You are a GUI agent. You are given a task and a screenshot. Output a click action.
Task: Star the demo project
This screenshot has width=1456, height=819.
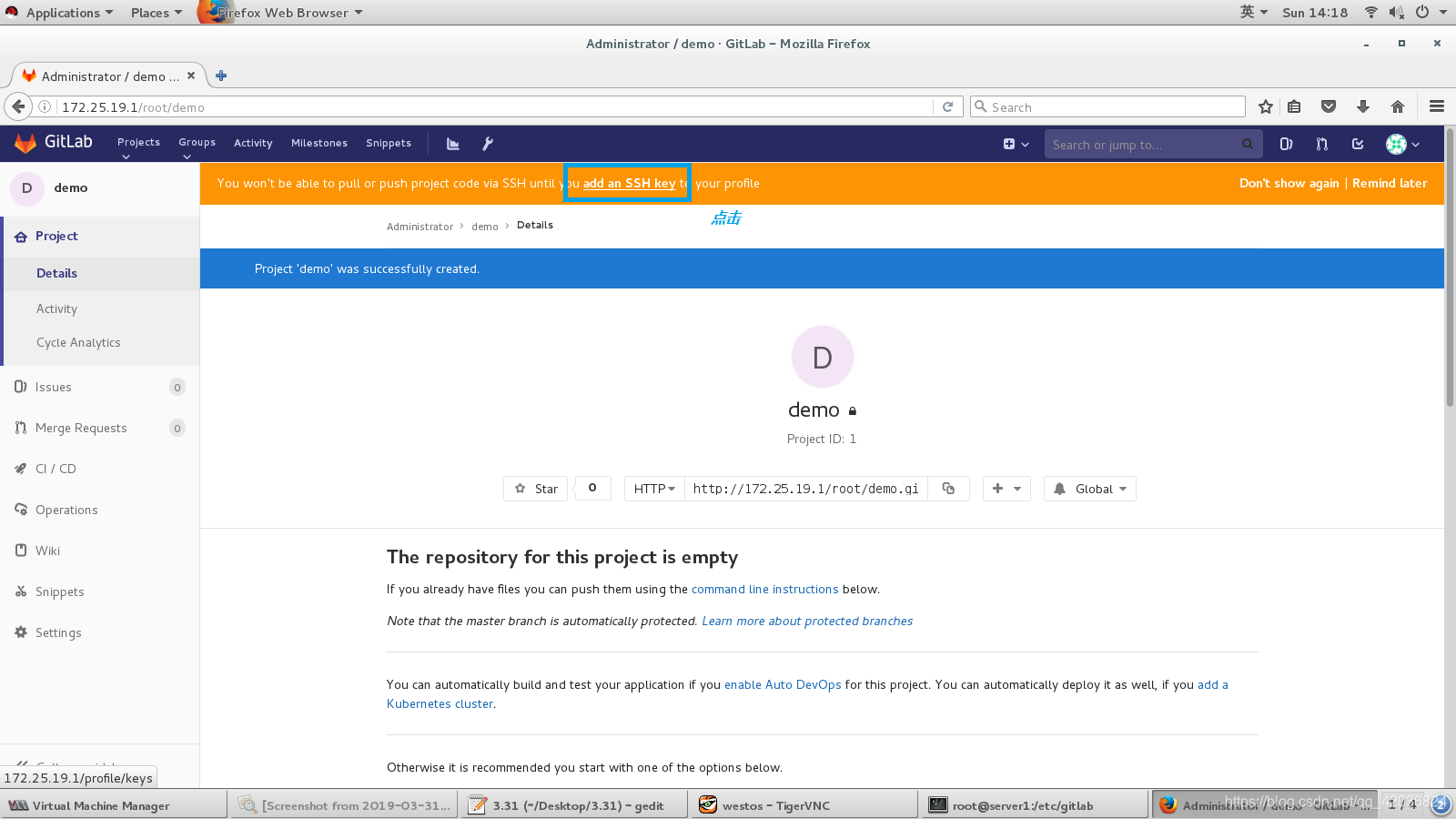click(536, 489)
